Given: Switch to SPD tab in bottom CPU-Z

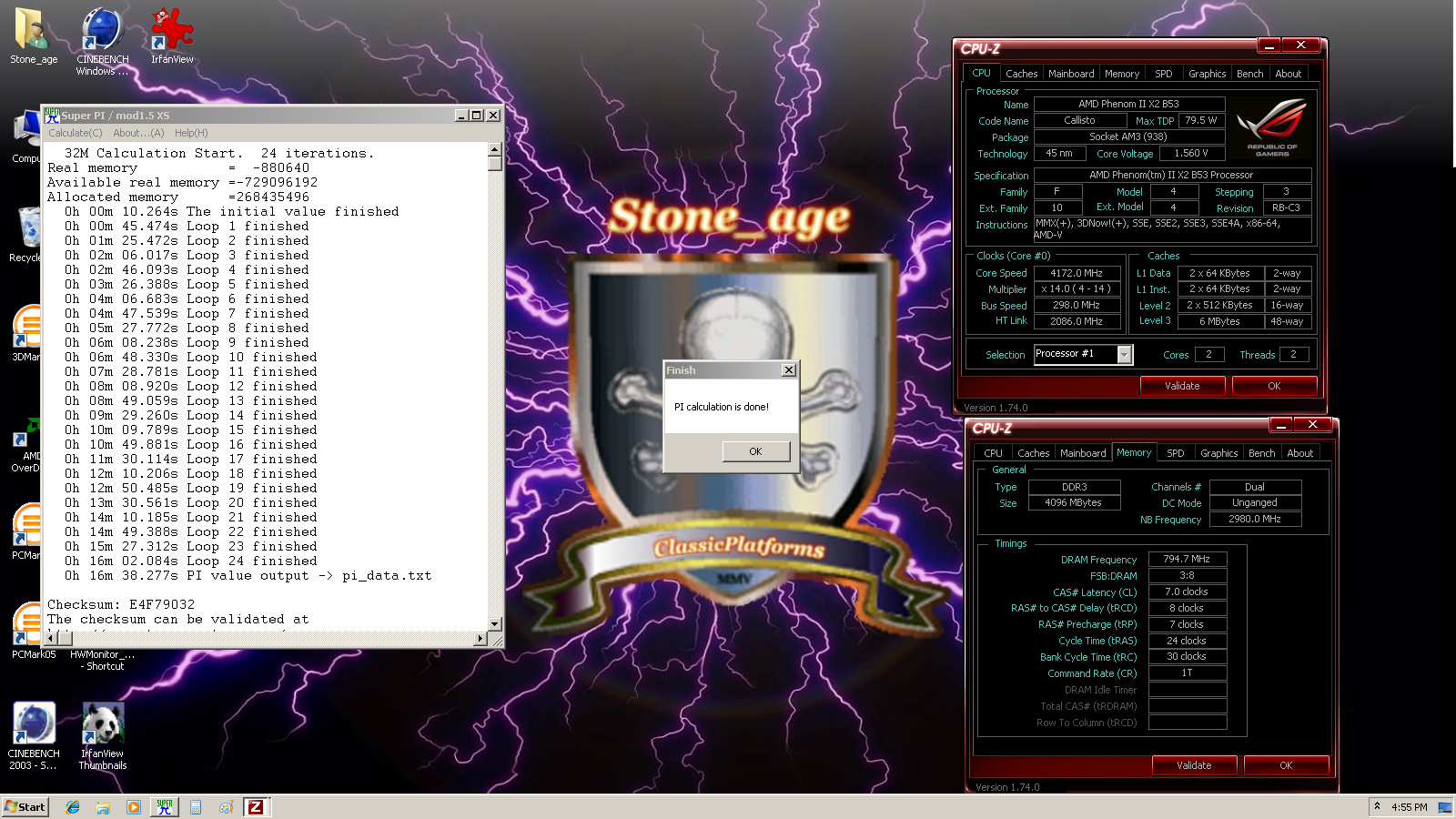Looking at the screenshot, I should coord(1175,453).
